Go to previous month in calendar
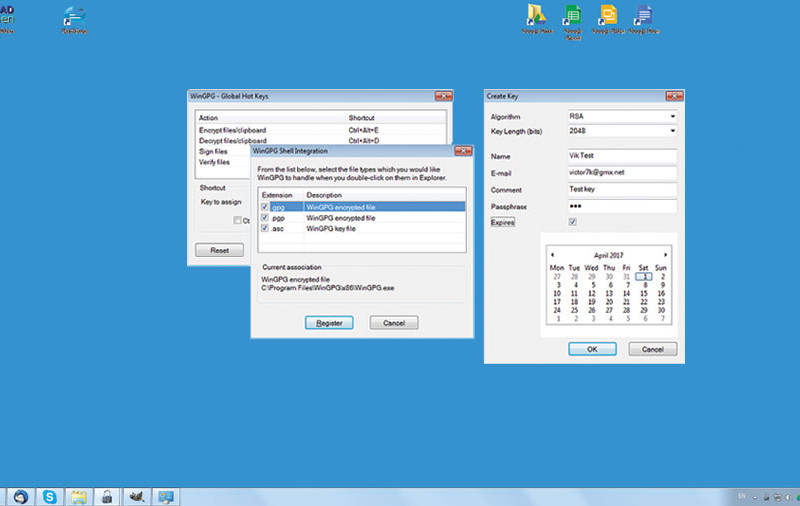The image size is (800, 506). [553, 255]
